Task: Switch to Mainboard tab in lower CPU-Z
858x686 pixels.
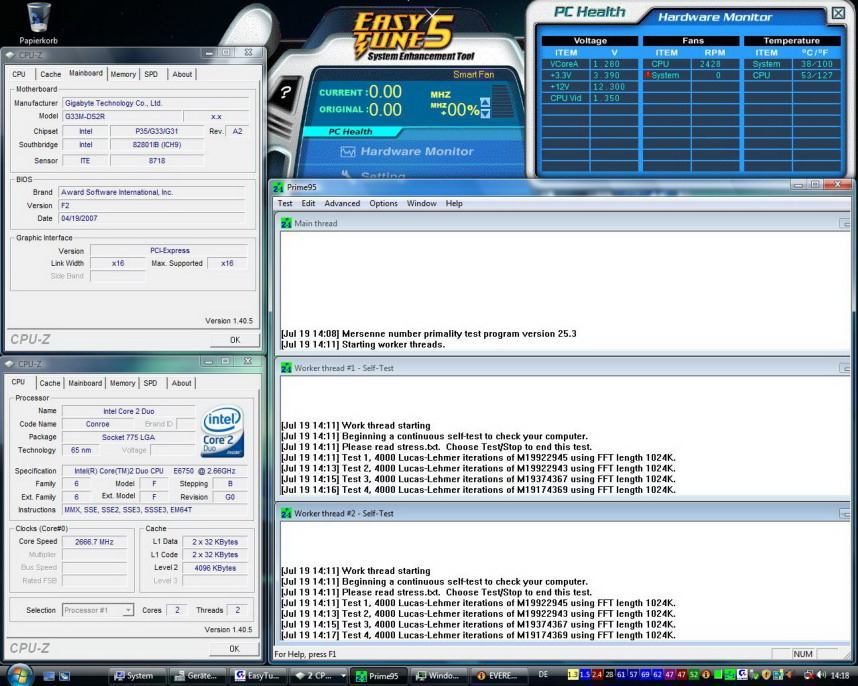Action: 85,383
